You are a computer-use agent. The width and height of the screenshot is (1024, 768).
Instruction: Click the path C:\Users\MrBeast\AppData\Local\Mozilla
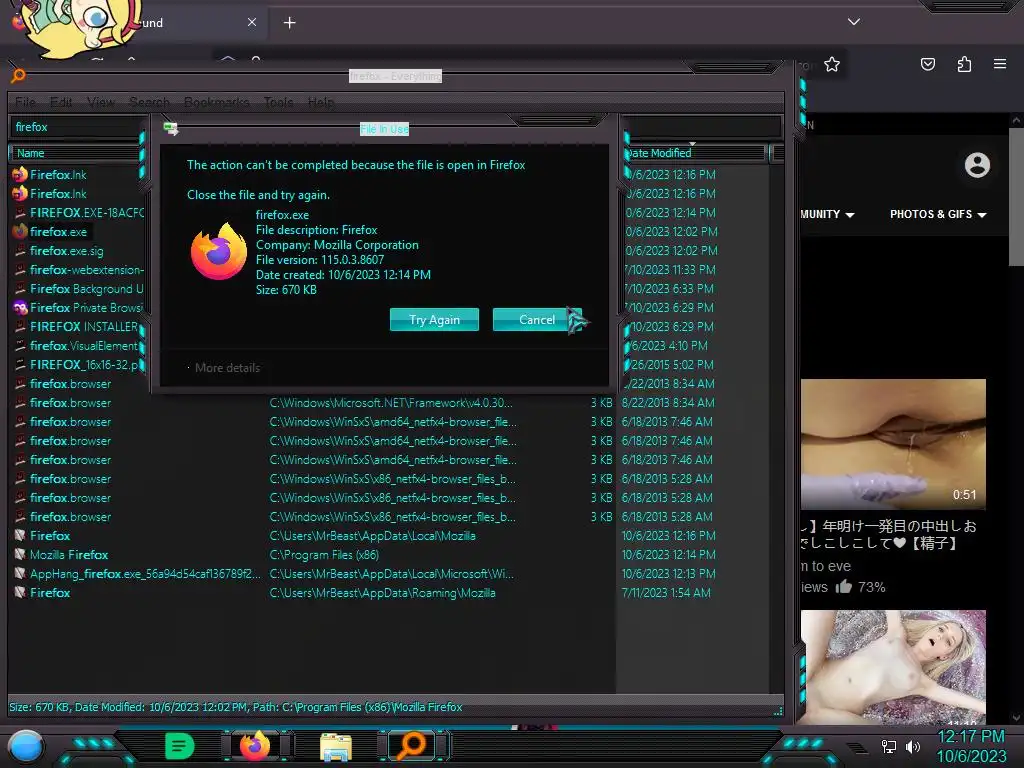[372, 536]
